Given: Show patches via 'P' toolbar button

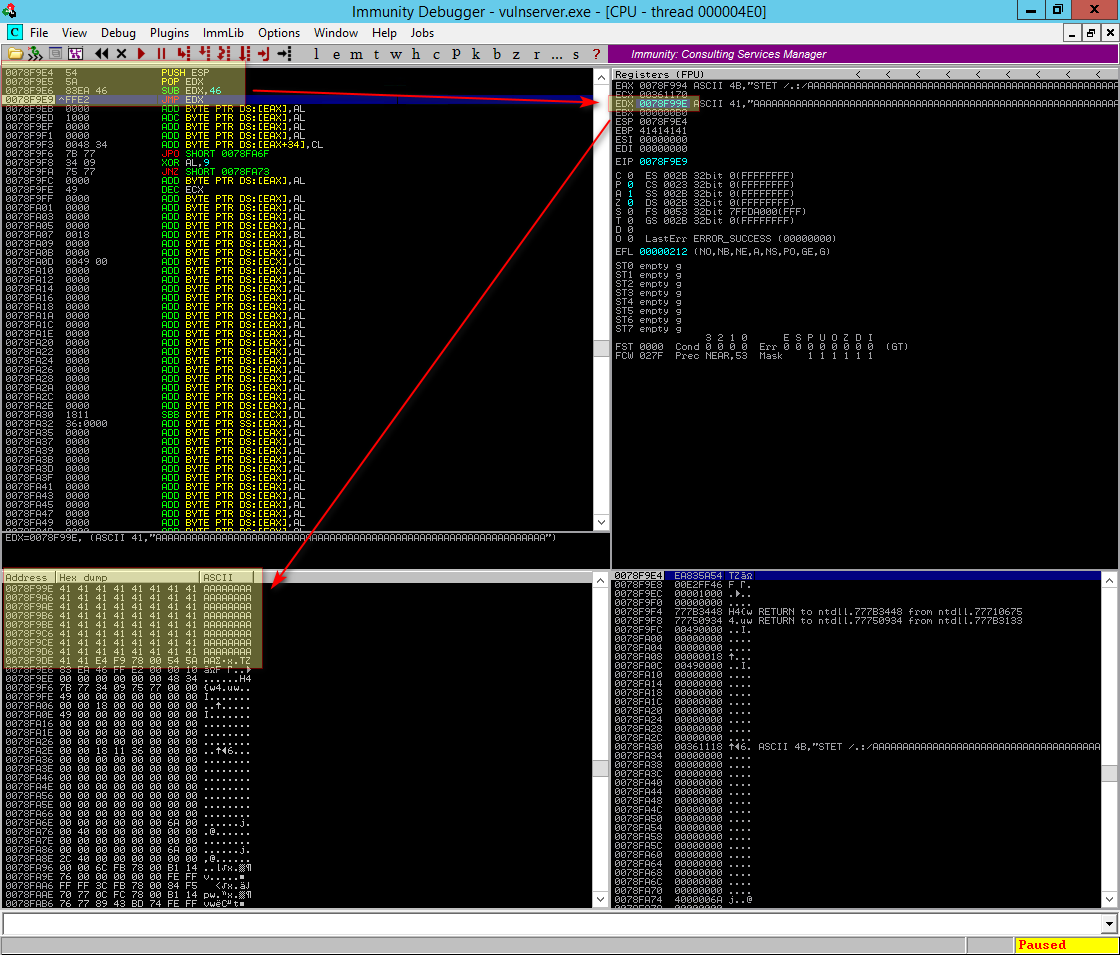Looking at the screenshot, I should [456, 54].
